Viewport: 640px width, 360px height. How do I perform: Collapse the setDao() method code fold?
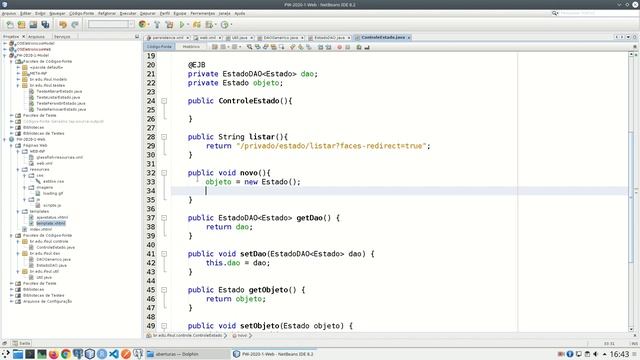coord(164,254)
